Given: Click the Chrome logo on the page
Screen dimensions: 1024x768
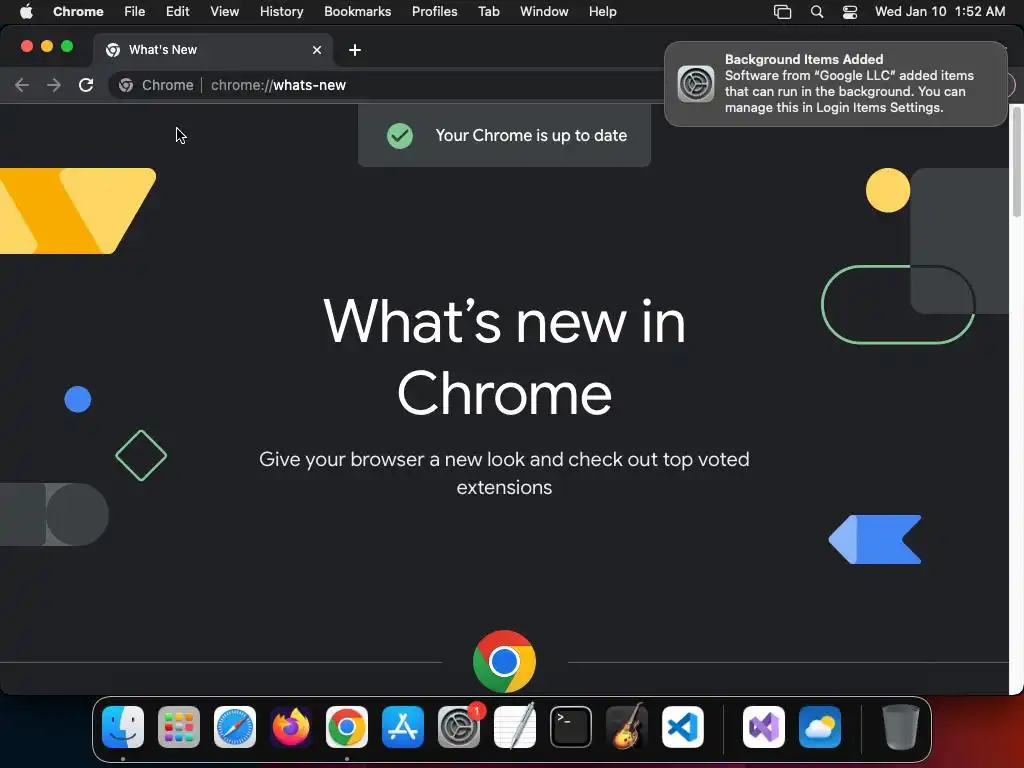Looking at the screenshot, I should click(x=504, y=661).
